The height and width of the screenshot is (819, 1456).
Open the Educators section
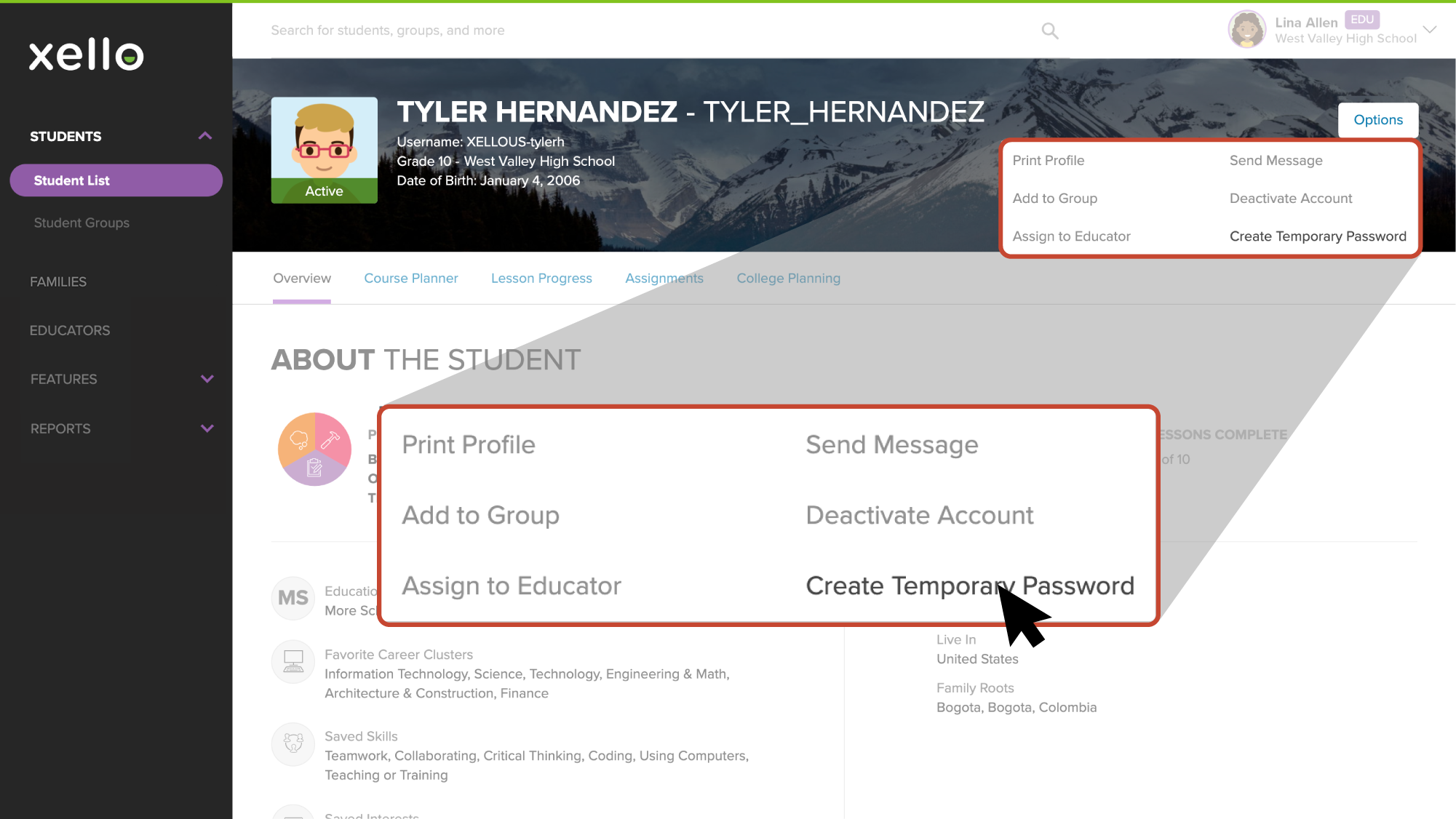tap(70, 330)
